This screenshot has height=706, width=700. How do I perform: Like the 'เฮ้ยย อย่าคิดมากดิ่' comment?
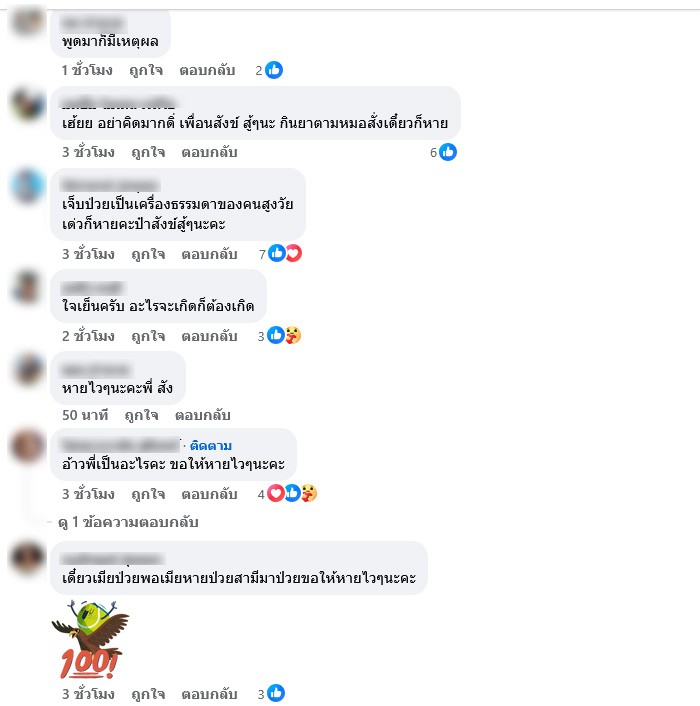(148, 153)
